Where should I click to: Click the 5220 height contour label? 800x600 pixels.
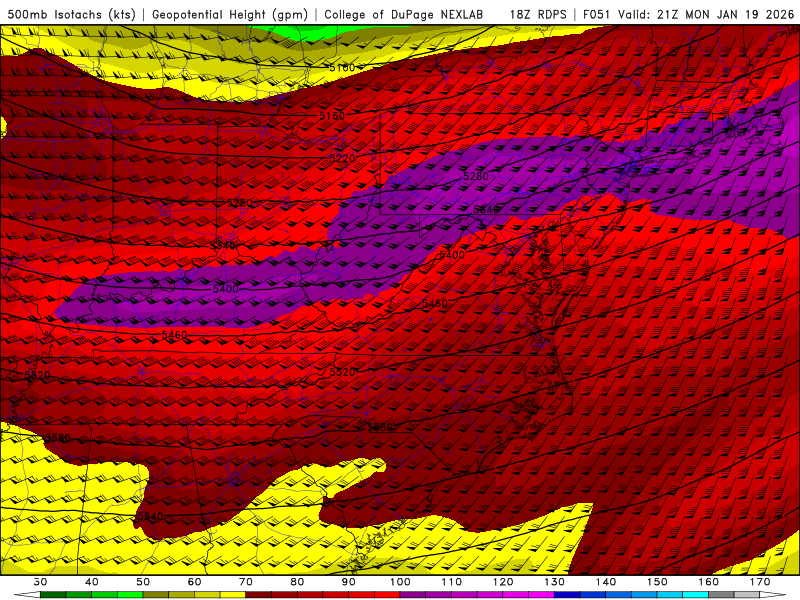[342, 159]
